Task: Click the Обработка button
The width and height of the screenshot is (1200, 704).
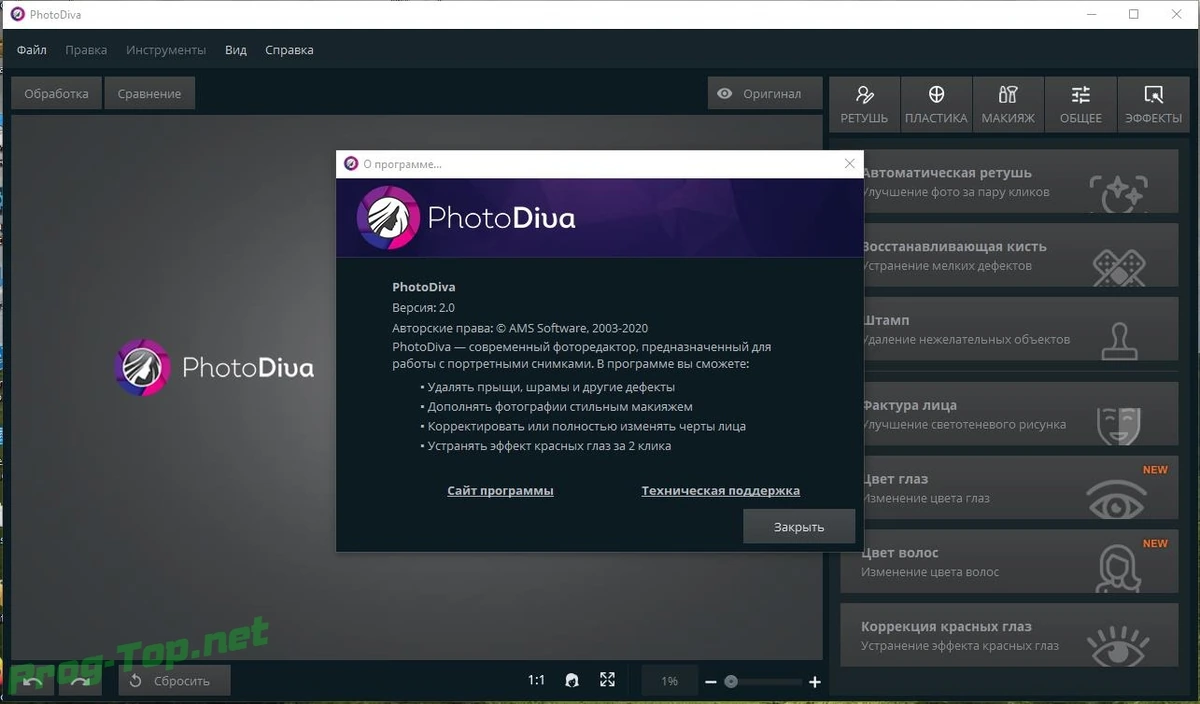Action: click(56, 93)
